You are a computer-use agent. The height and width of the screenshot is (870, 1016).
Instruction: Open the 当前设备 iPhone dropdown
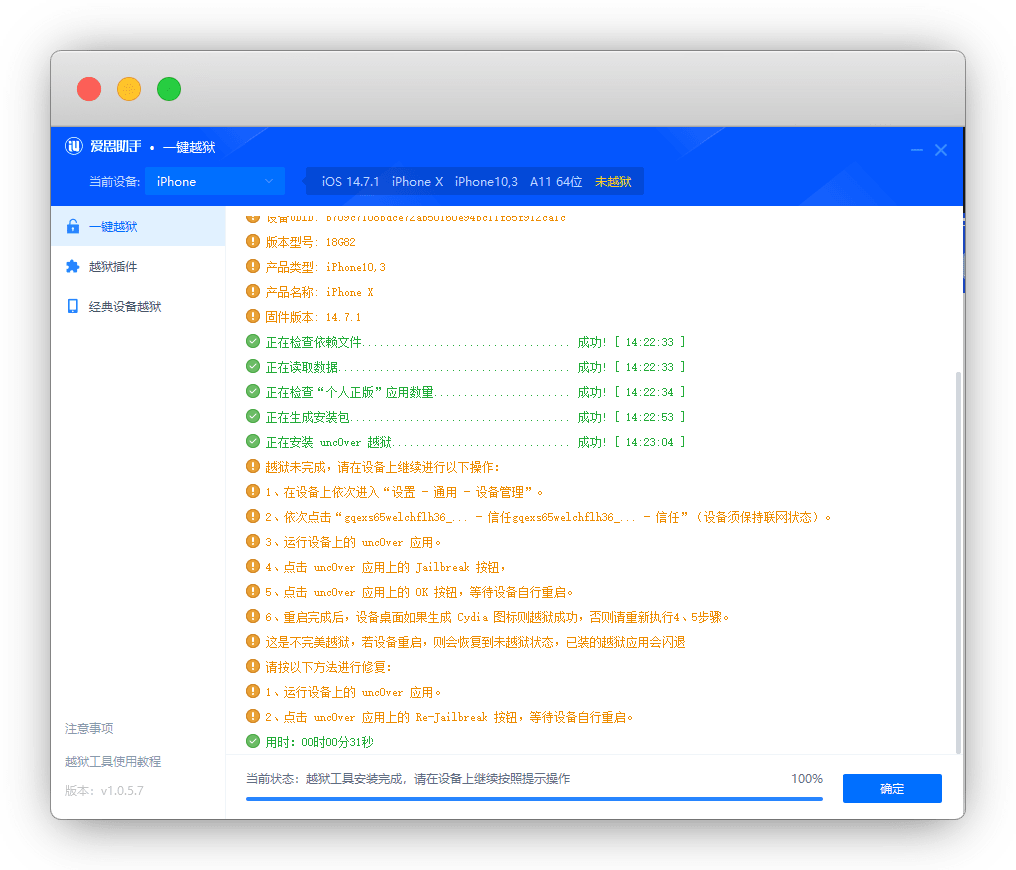tap(214, 181)
